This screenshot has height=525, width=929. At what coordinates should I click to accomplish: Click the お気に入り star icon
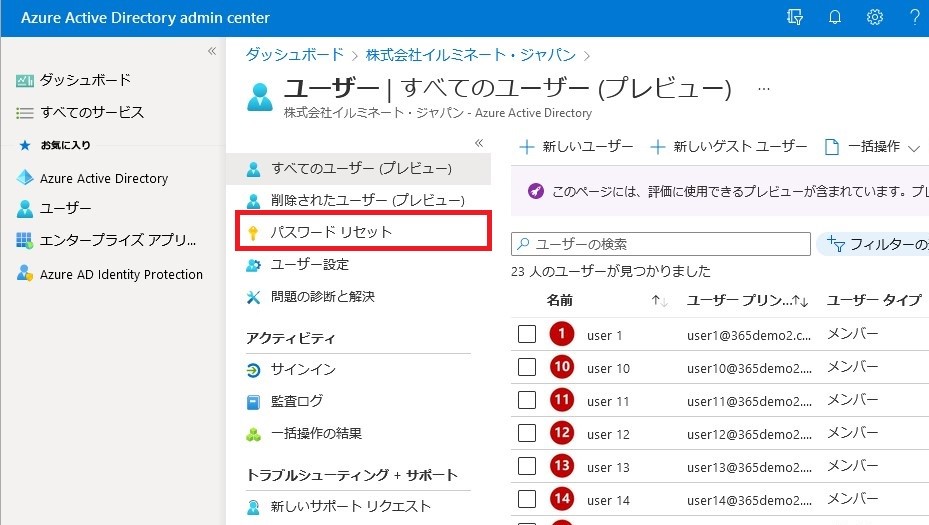pos(24,145)
